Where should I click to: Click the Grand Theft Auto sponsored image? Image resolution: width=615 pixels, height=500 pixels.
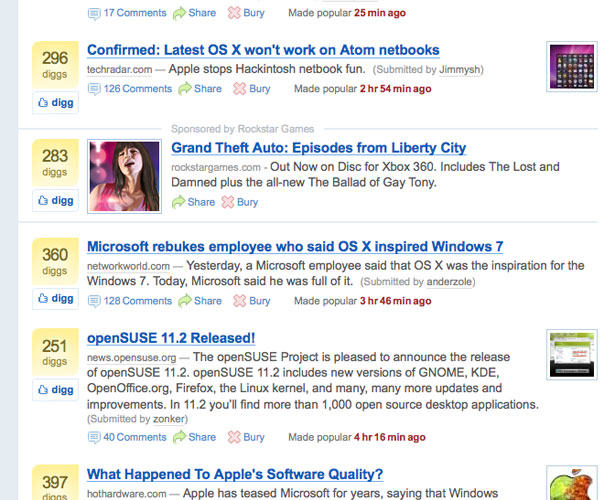click(x=124, y=176)
